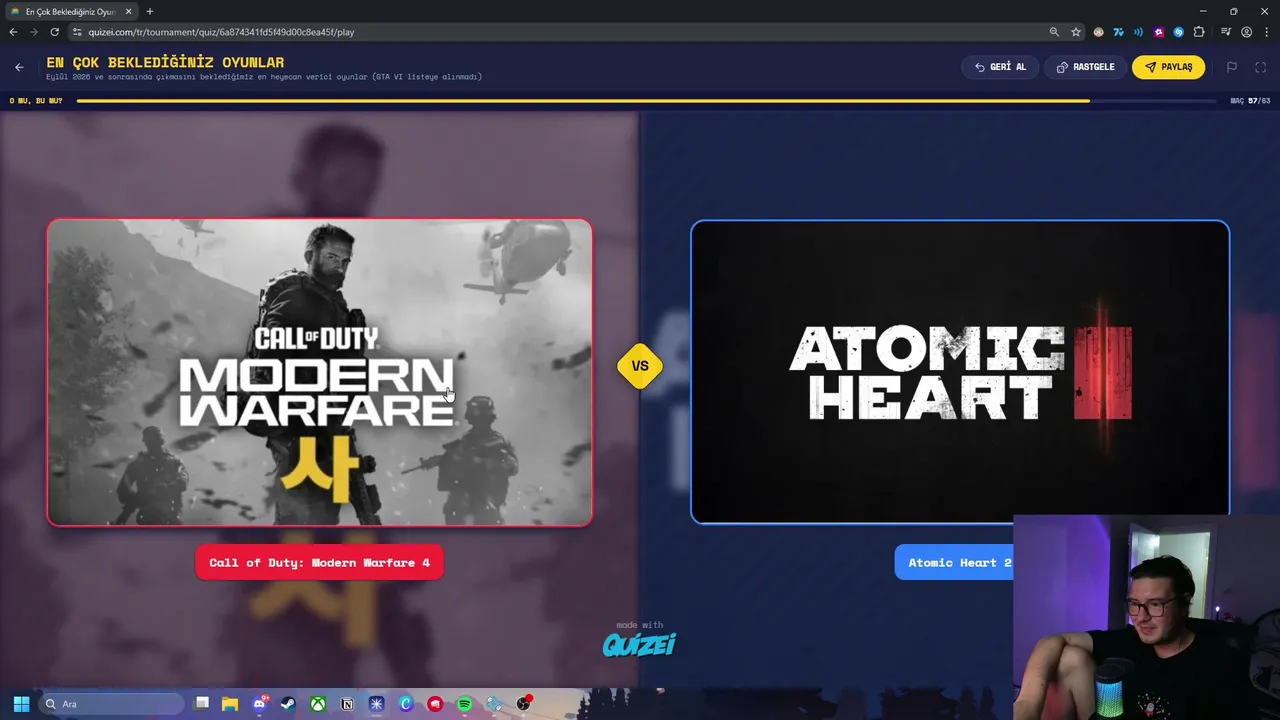The image size is (1280, 720).
Task: Click the RASTGELE random button
Action: [1085, 67]
